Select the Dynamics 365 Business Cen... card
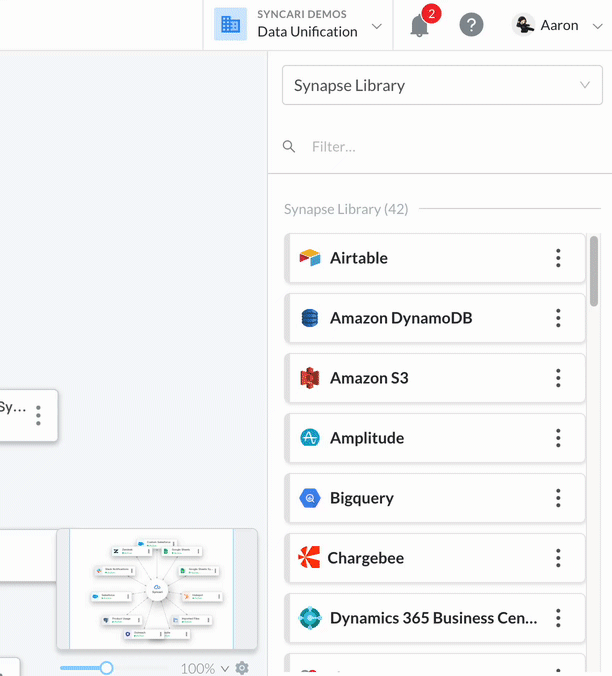Image resolution: width=612 pixels, height=676 pixels. [x=435, y=617]
